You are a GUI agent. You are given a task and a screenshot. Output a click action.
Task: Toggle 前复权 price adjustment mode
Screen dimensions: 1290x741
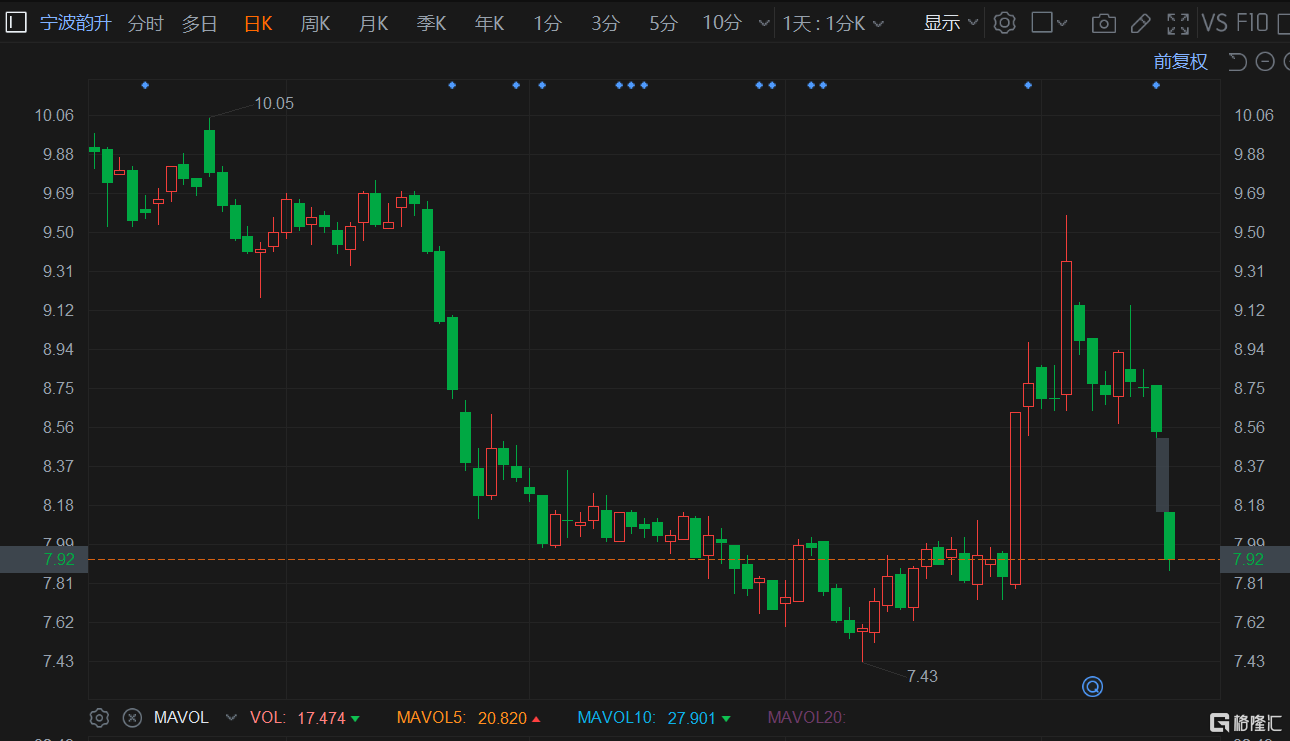click(1180, 62)
